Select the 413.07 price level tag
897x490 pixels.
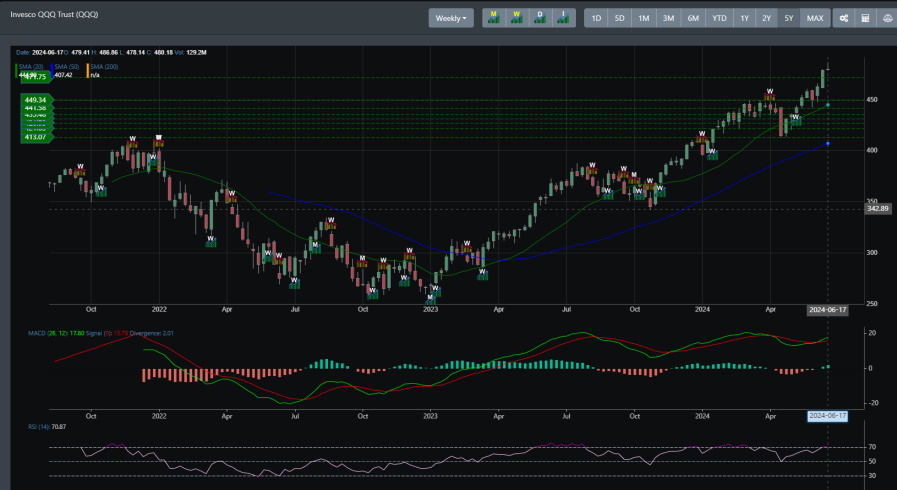coord(37,137)
